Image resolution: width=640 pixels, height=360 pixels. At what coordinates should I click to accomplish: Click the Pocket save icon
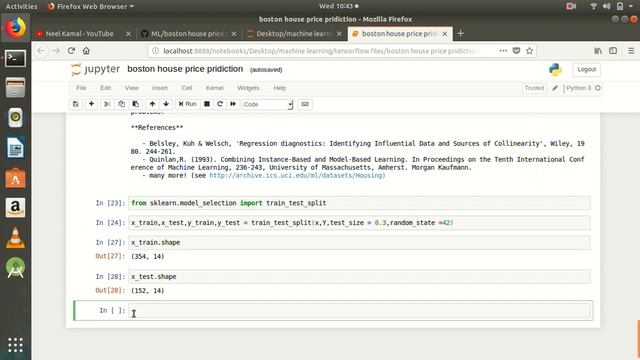point(516,51)
